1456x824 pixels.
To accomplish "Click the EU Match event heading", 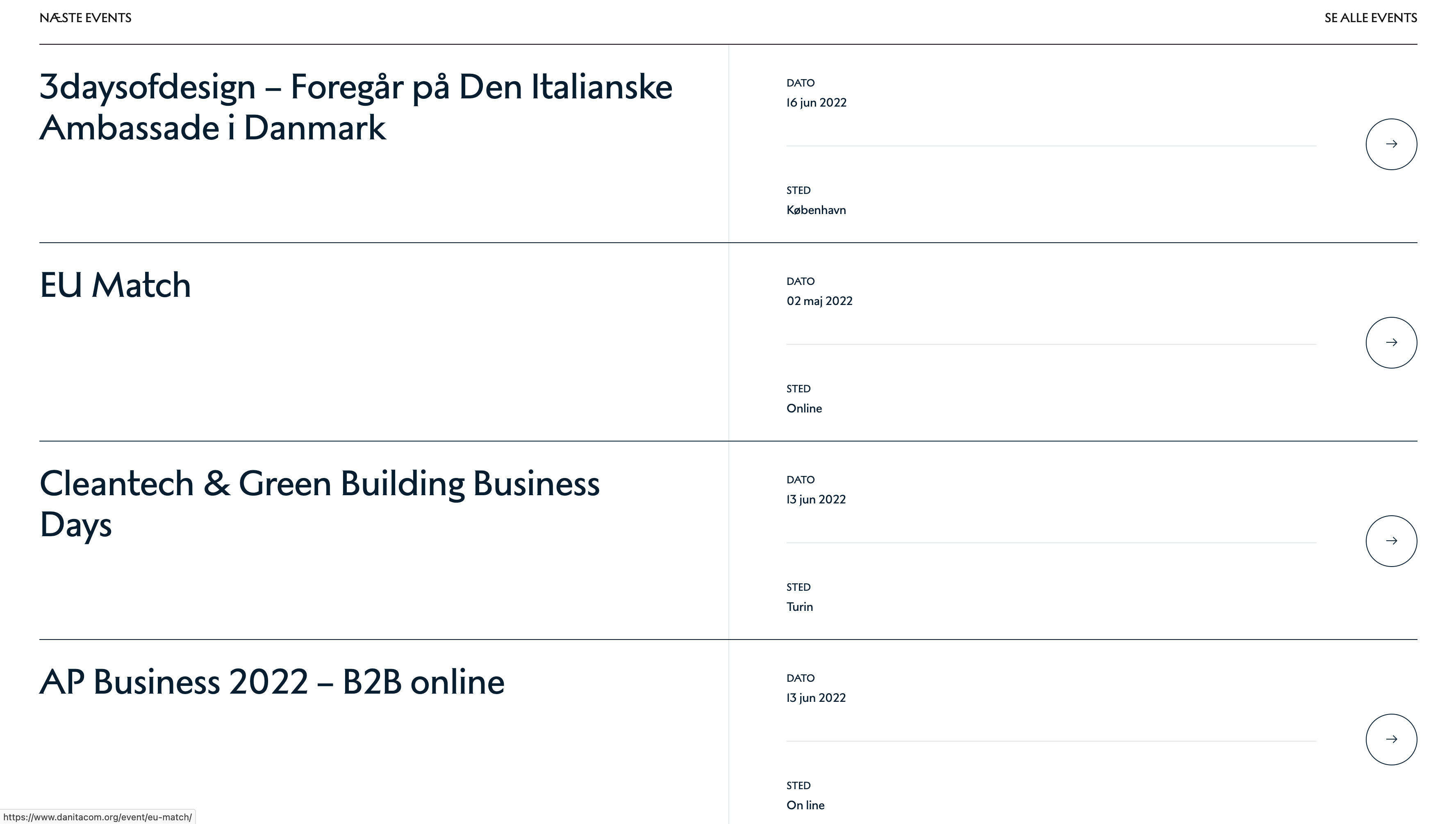I will pyautogui.click(x=116, y=285).
